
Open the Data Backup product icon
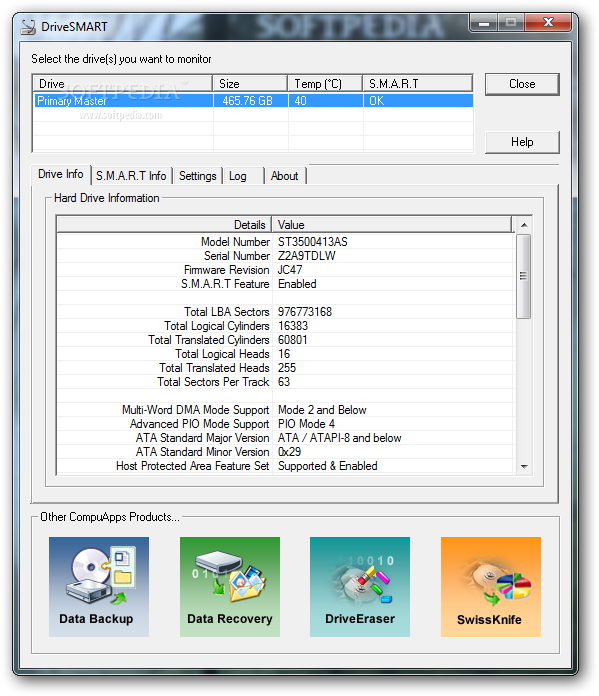[x=99, y=587]
